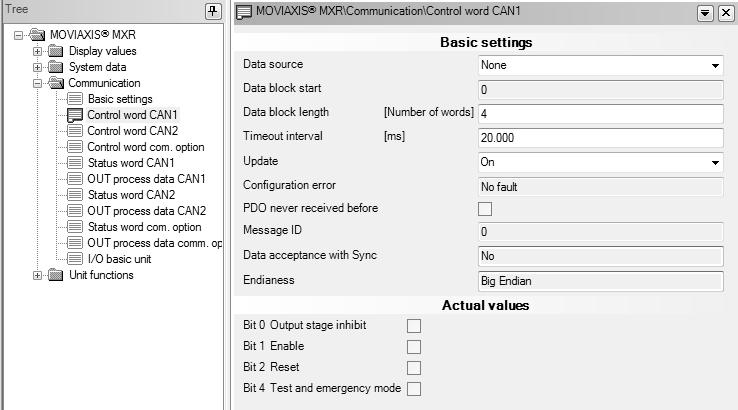Click the Data block start field
The height and width of the screenshot is (410, 738).
click(x=601, y=89)
